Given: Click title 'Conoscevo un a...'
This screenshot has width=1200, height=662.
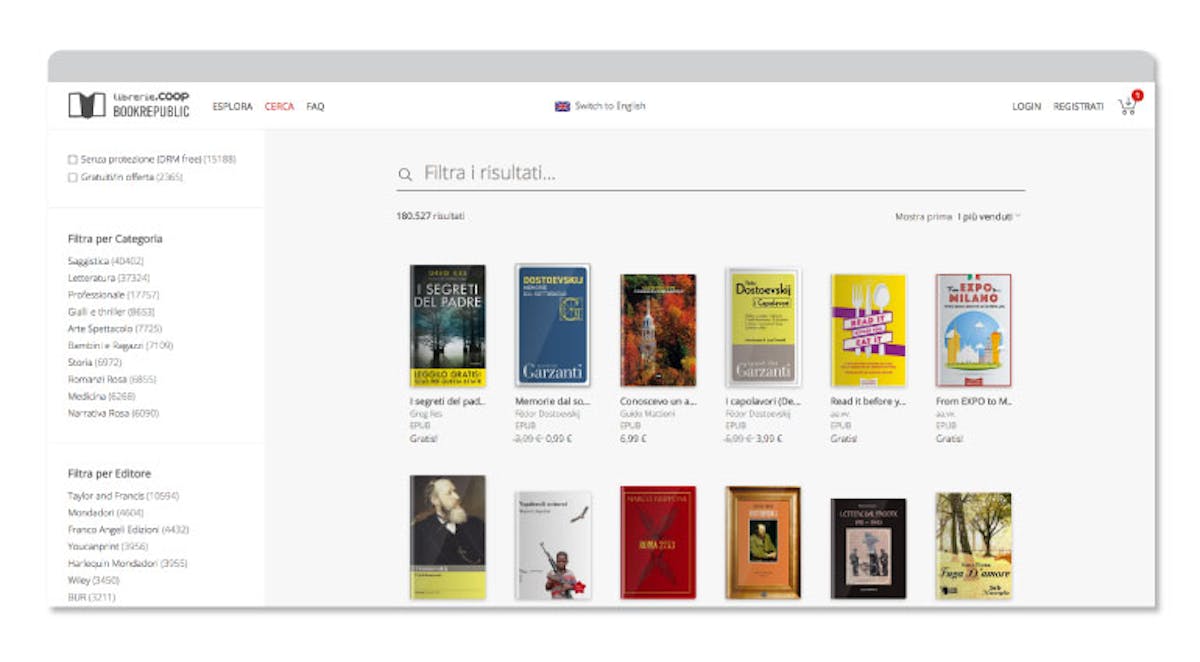Looking at the screenshot, I should point(657,401).
